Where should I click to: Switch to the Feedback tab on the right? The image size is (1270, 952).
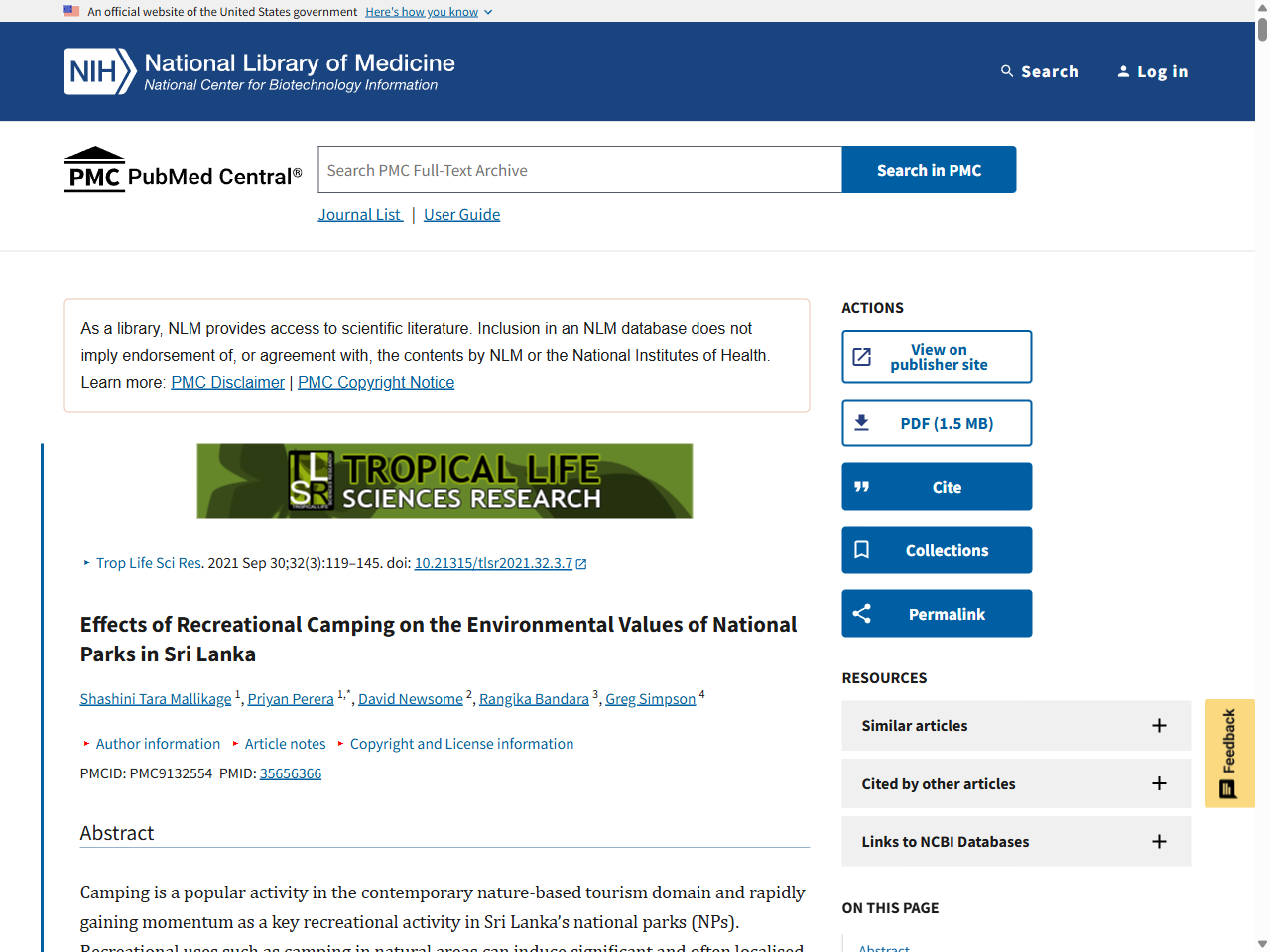point(1229,753)
